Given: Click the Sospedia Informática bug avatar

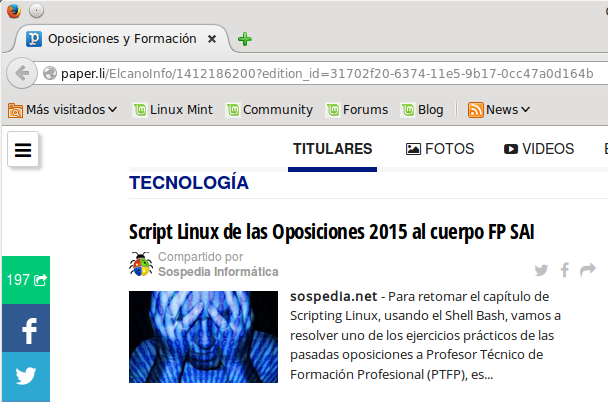Looking at the screenshot, I should 141,264.
